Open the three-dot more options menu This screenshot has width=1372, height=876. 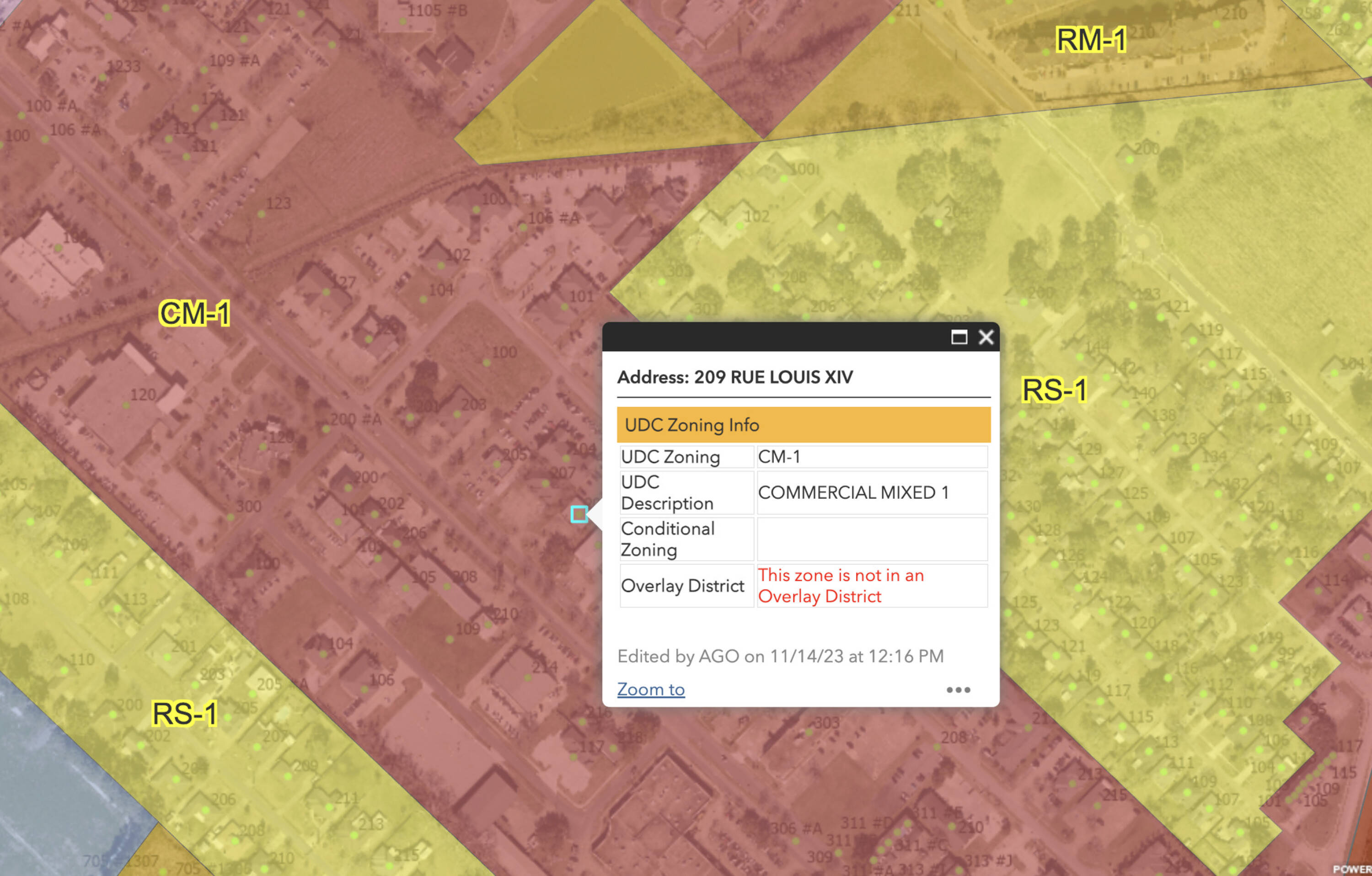click(x=958, y=690)
